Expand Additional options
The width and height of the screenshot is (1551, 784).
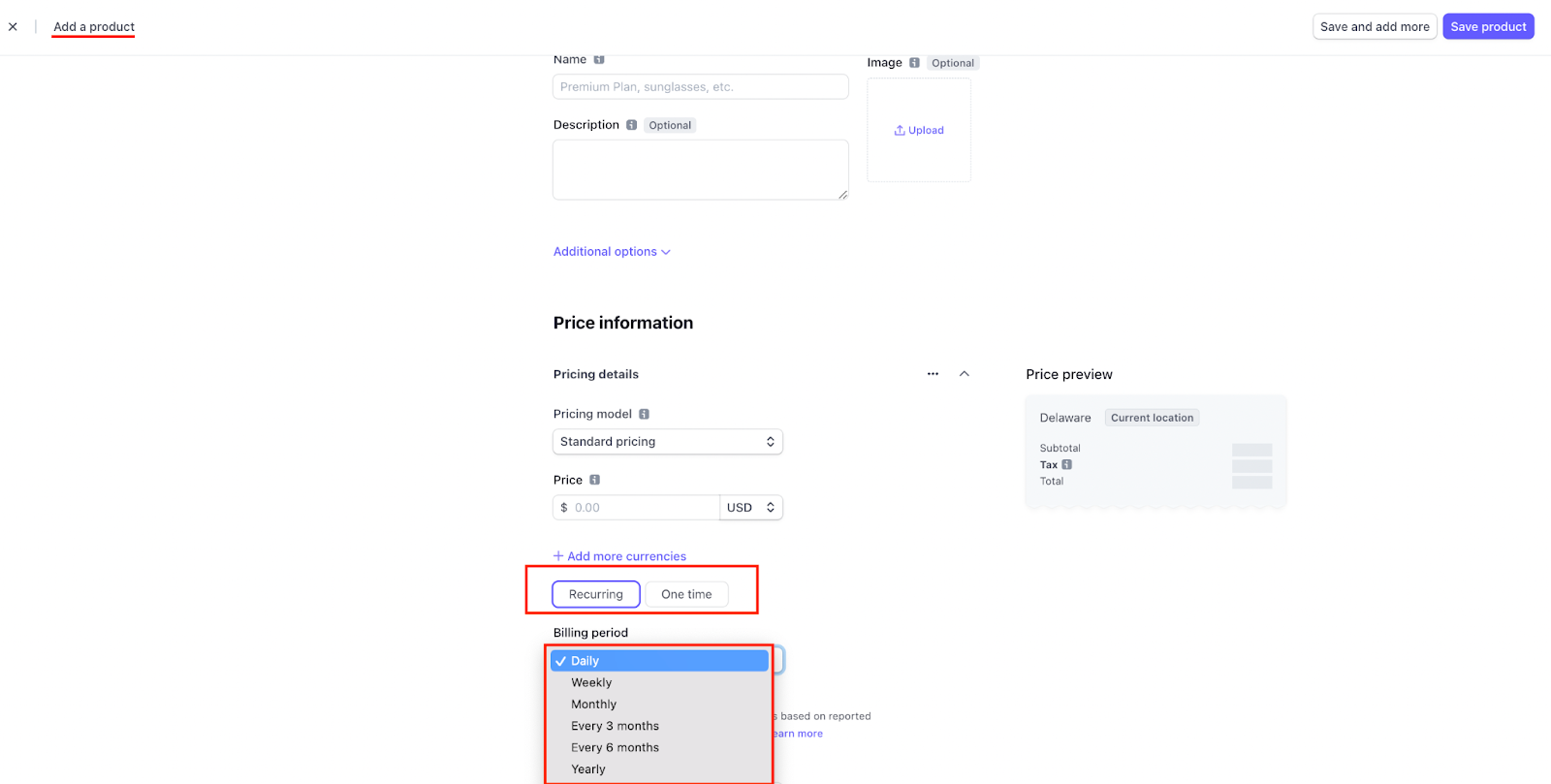[612, 252]
